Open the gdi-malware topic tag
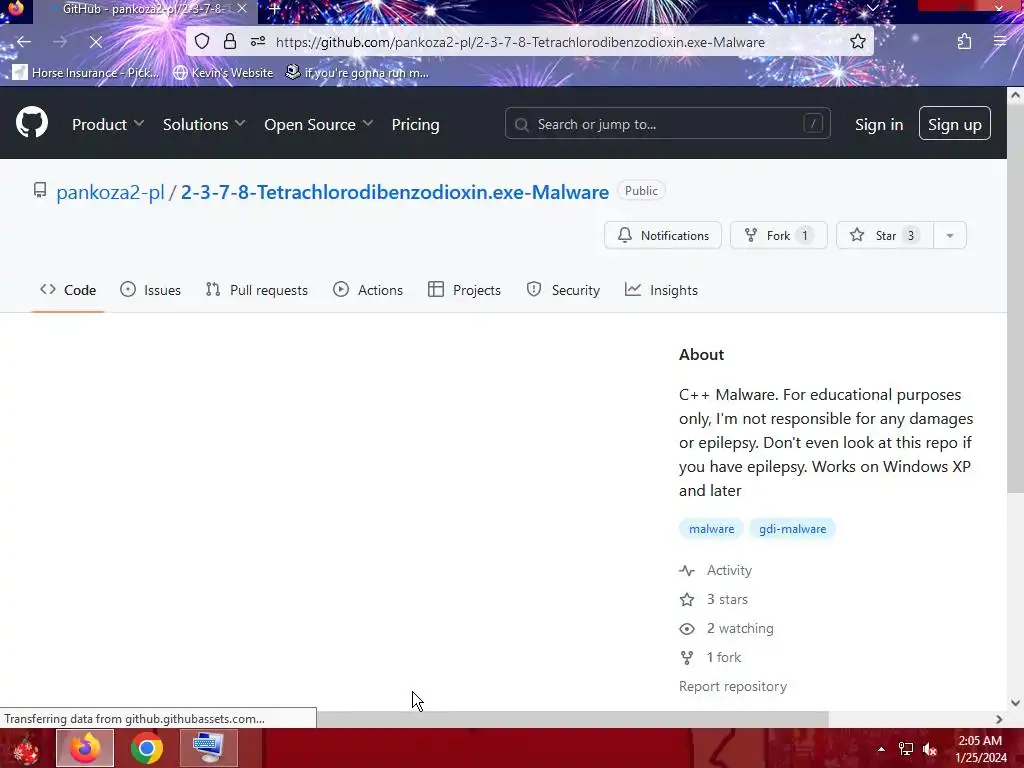Viewport: 1024px width, 768px height. (x=792, y=529)
